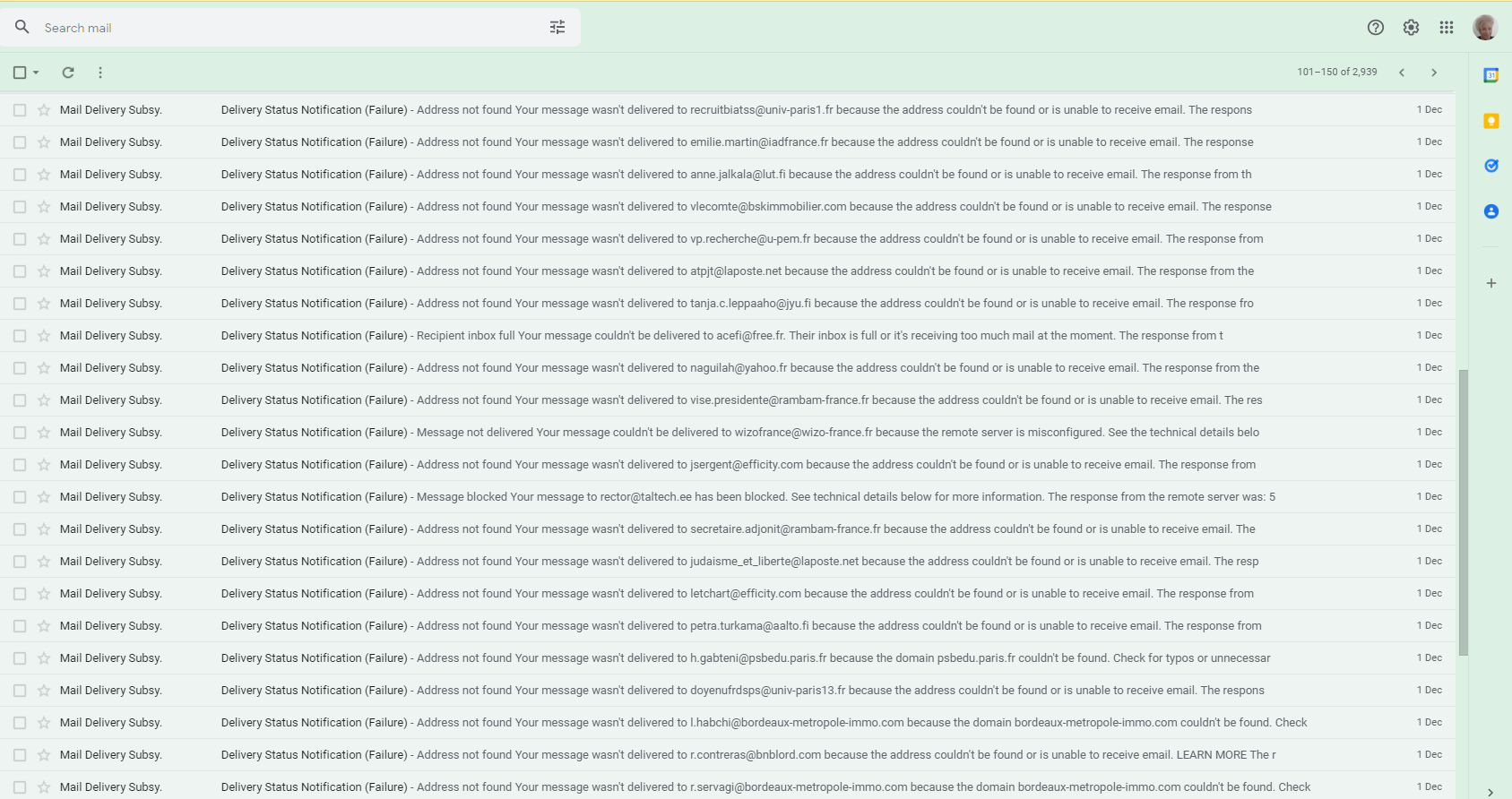Open the Message blocked notification
The height and width of the screenshot is (799, 1512).
click(728, 497)
